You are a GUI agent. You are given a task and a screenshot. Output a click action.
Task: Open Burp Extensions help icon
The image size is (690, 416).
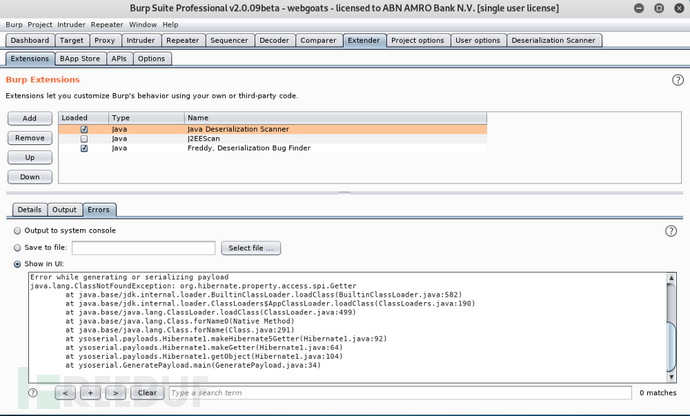pos(678,80)
